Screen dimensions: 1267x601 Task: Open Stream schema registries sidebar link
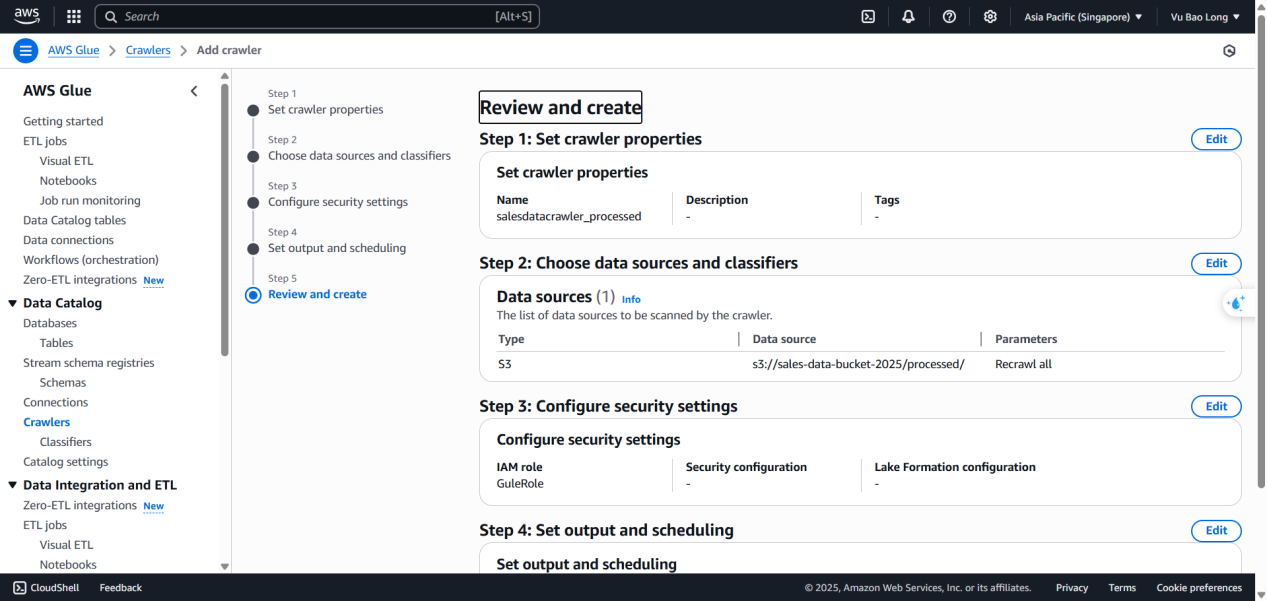89,363
